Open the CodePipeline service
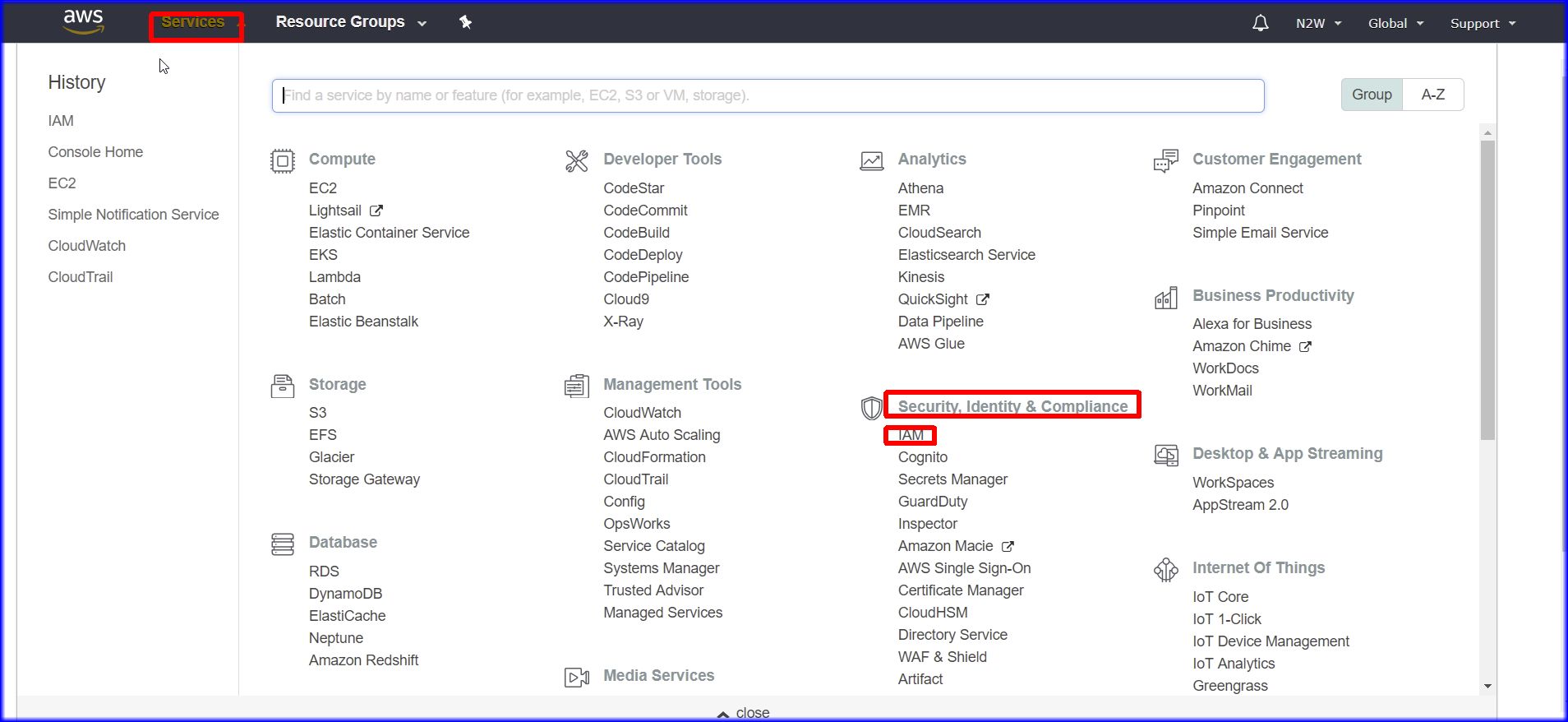 pos(646,277)
